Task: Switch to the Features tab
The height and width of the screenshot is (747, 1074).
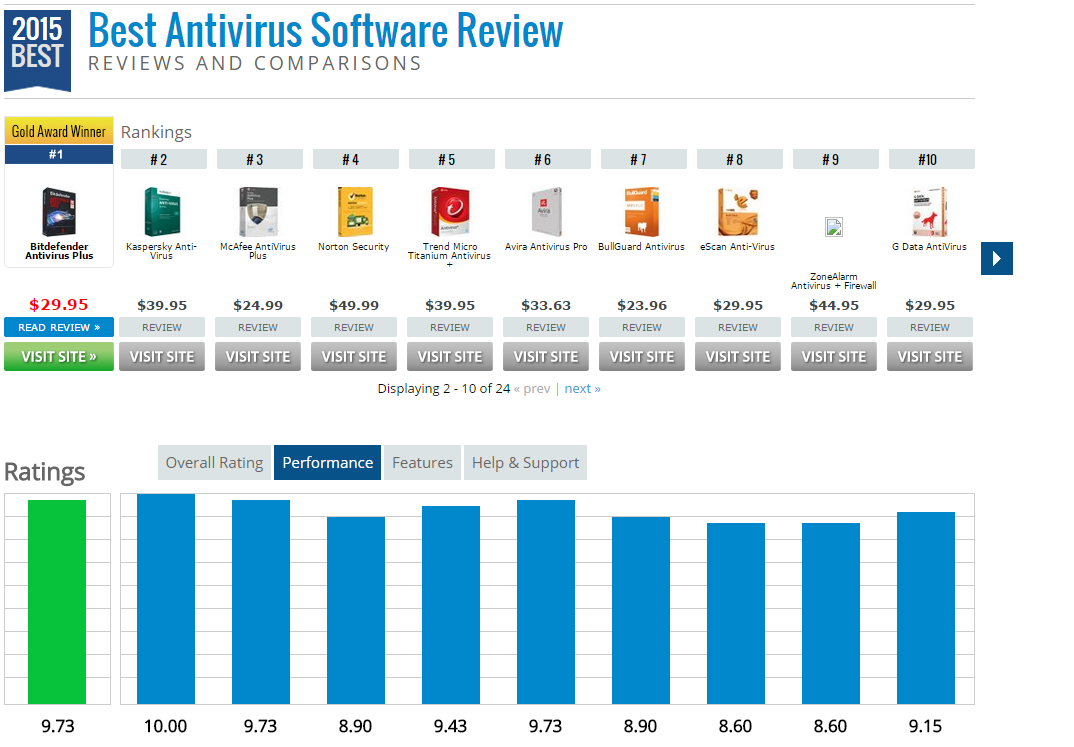Action: click(422, 463)
